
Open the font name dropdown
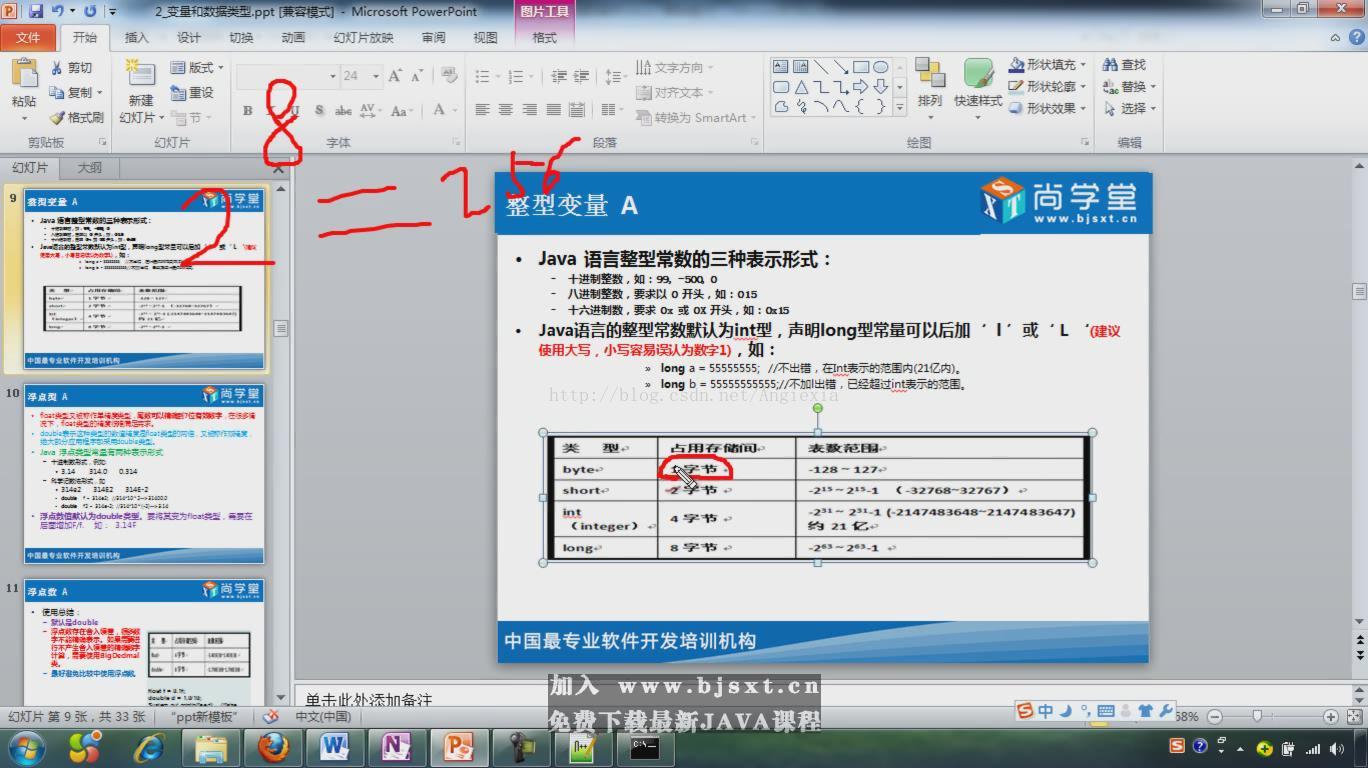click(333, 76)
